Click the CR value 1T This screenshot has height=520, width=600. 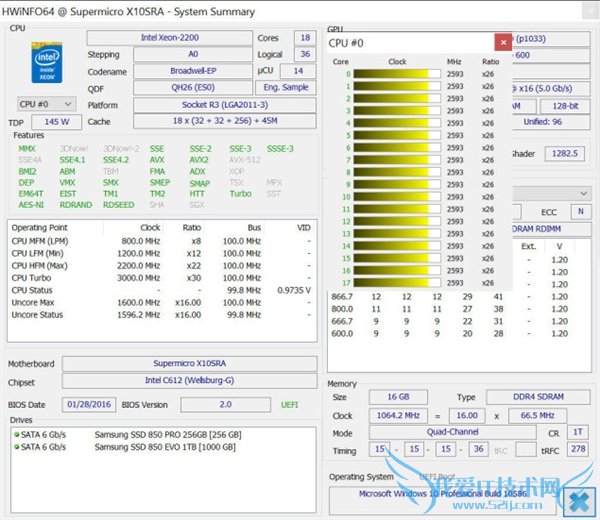coord(577,432)
